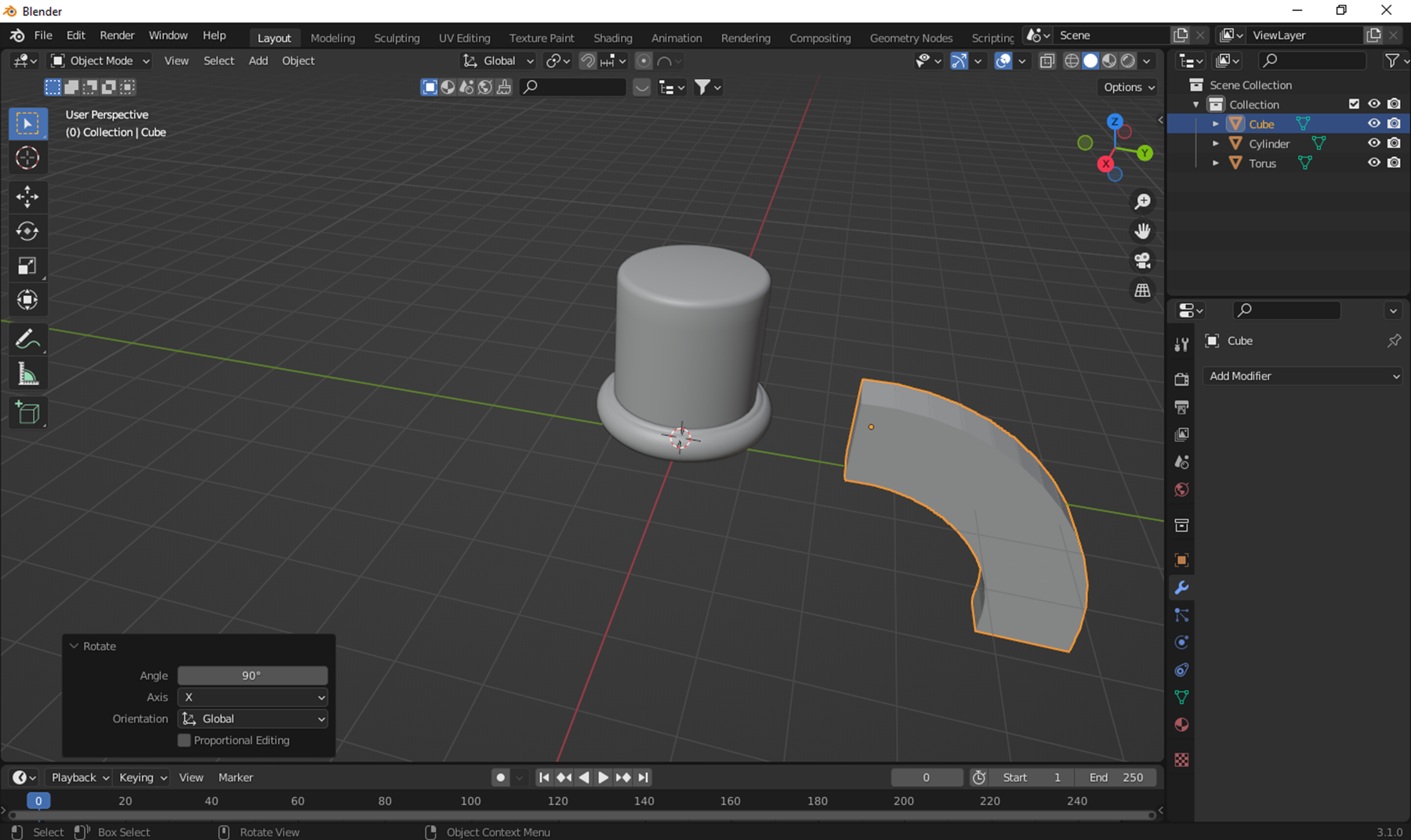1411x840 pixels.
Task: Click the Angle 90° field
Action: (x=252, y=675)
